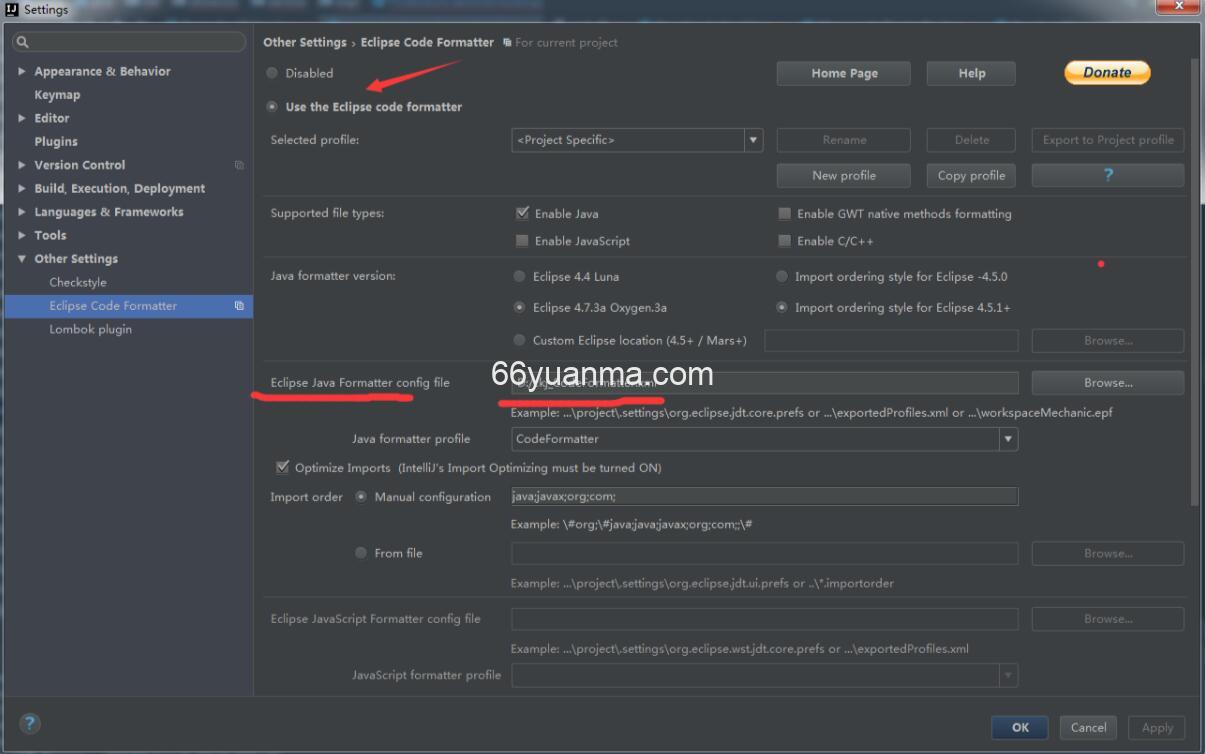Click the IntelliJ icon in title bar
1205x754 pixels.
point(12,9)
